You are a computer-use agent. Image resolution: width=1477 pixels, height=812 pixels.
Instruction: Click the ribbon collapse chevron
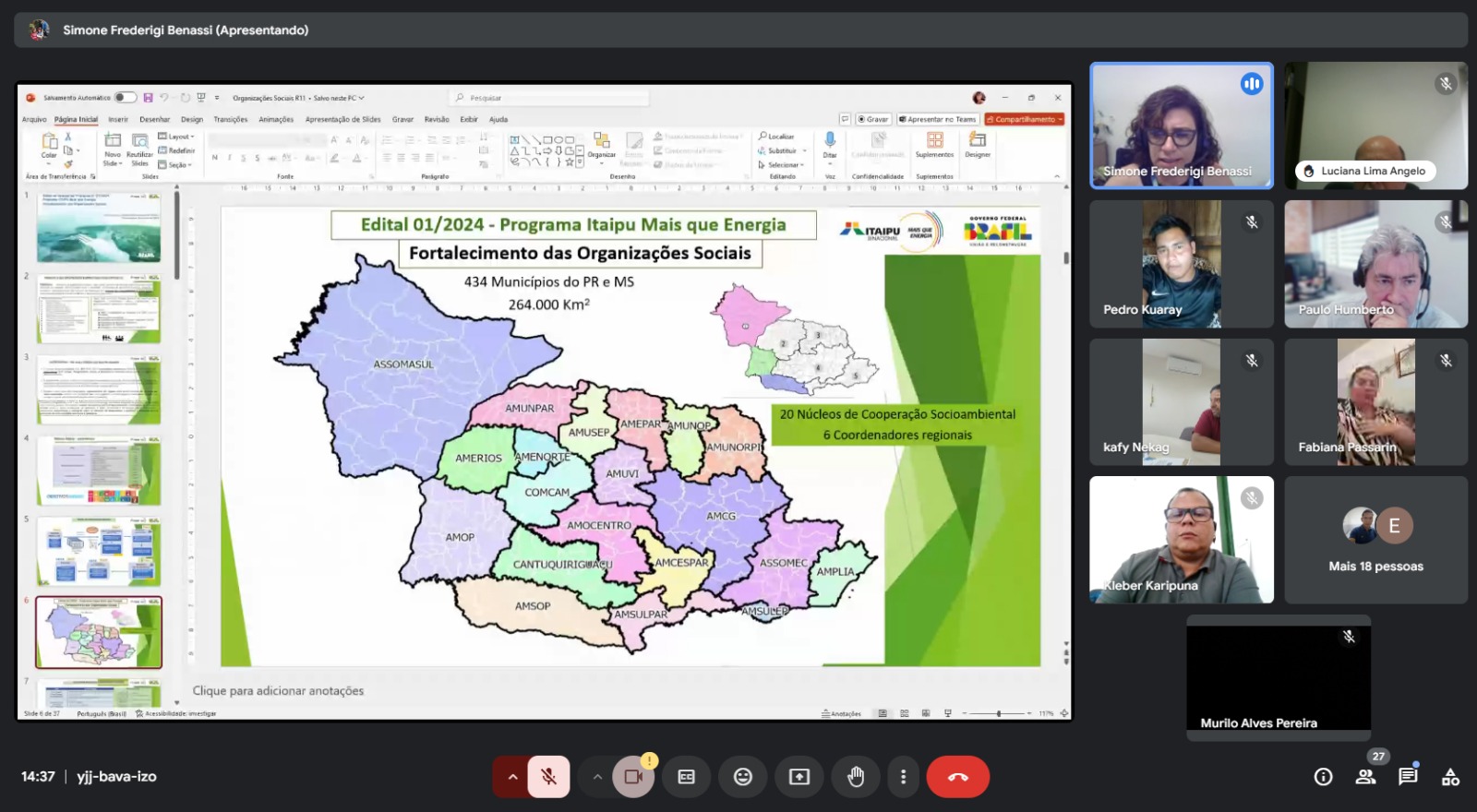point(1057,176)
